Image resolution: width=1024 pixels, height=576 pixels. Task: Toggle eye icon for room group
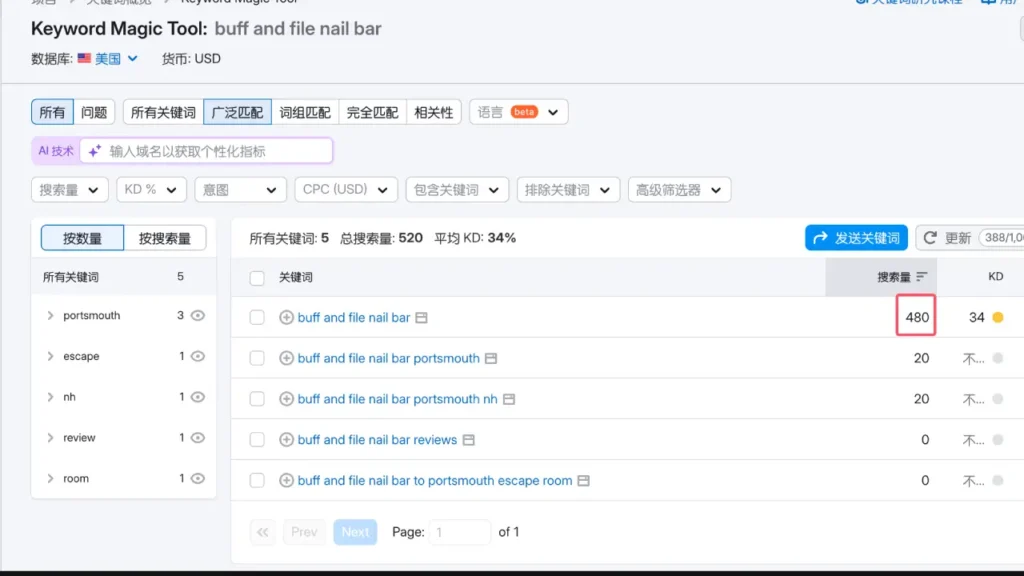198,479
